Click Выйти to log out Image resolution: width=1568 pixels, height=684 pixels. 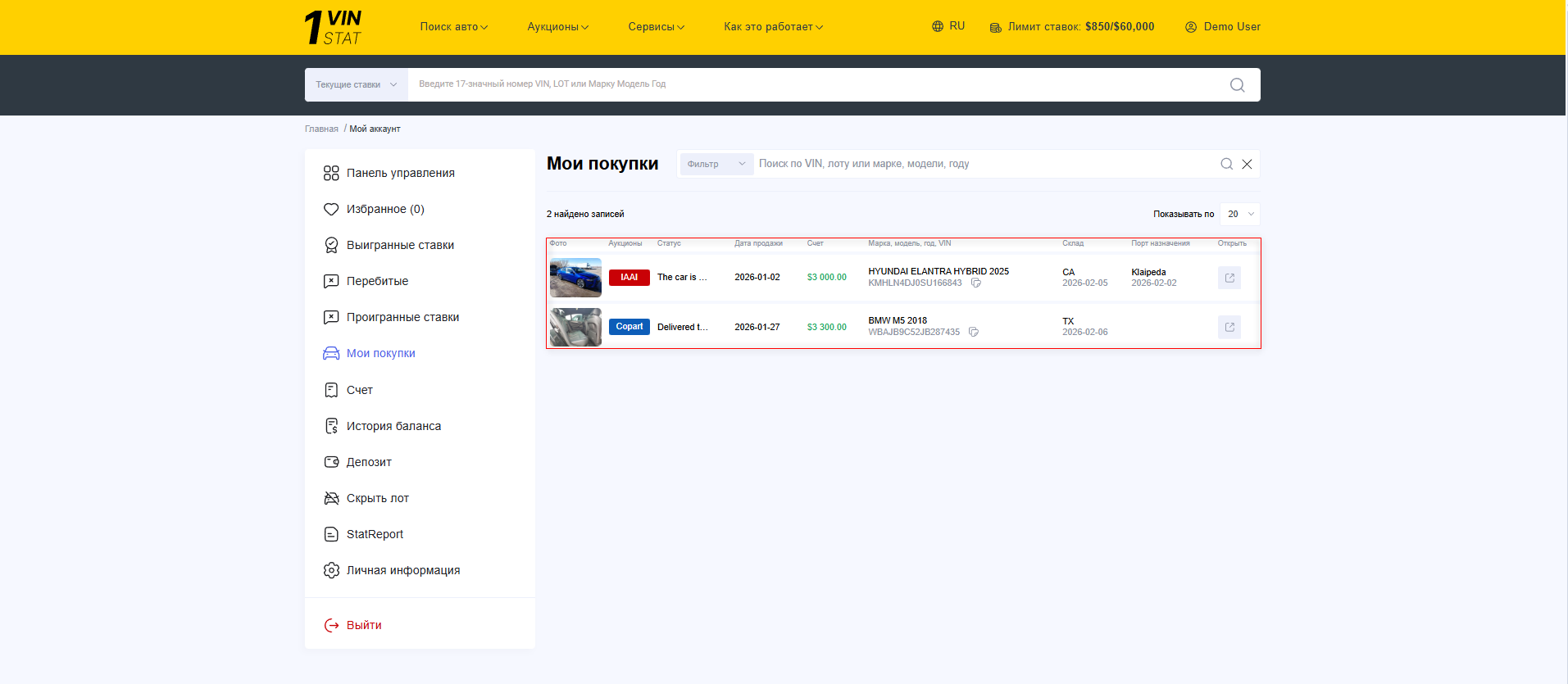363,625
